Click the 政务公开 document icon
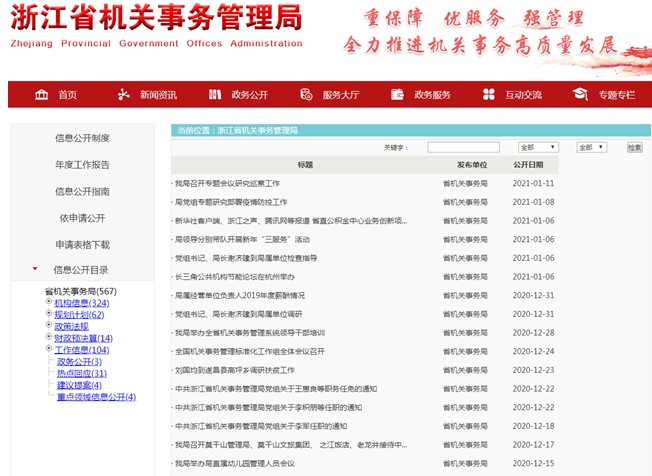652x476 pixels. 214,95
